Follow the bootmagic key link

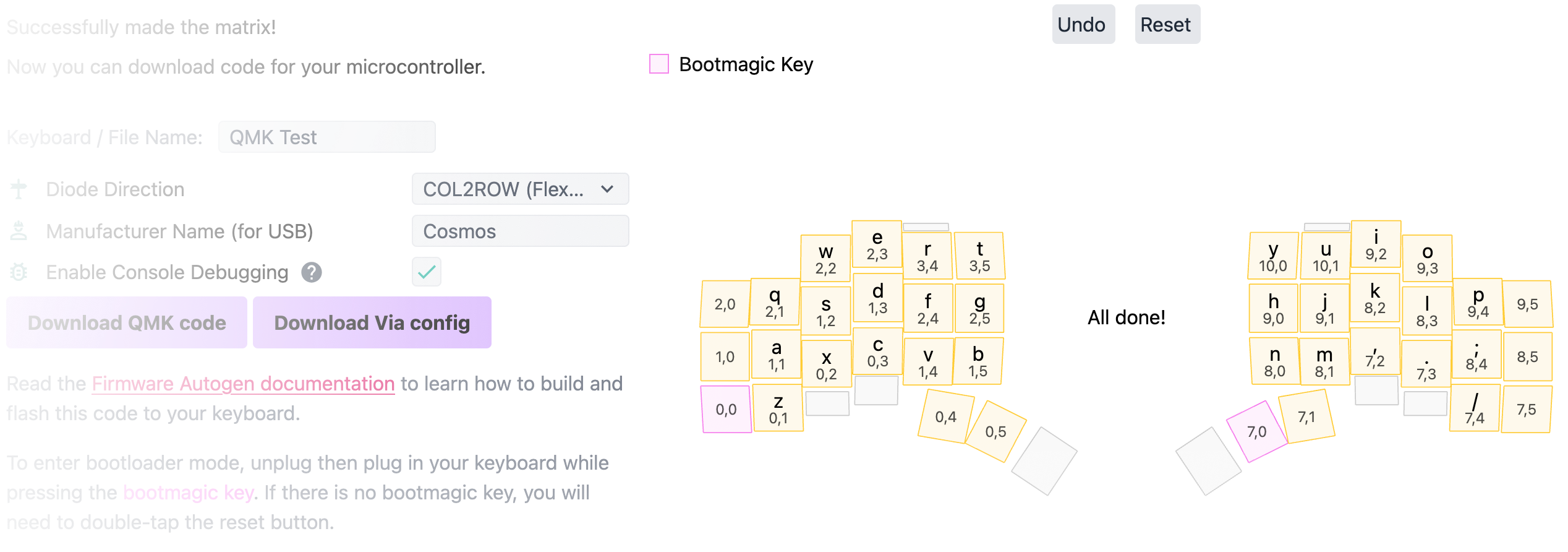[x=189, y=493]
